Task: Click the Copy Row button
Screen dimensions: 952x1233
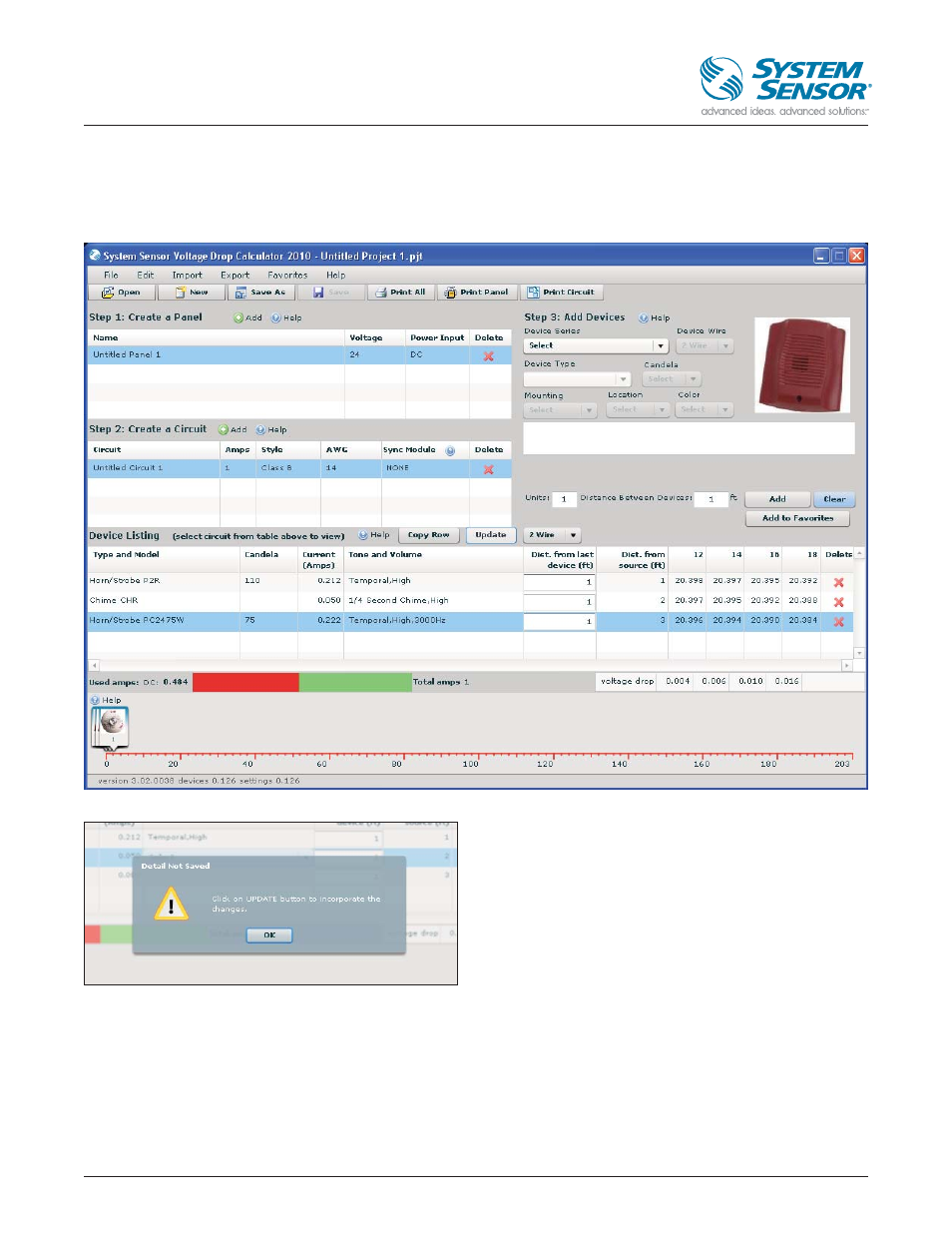Action: 429,535
